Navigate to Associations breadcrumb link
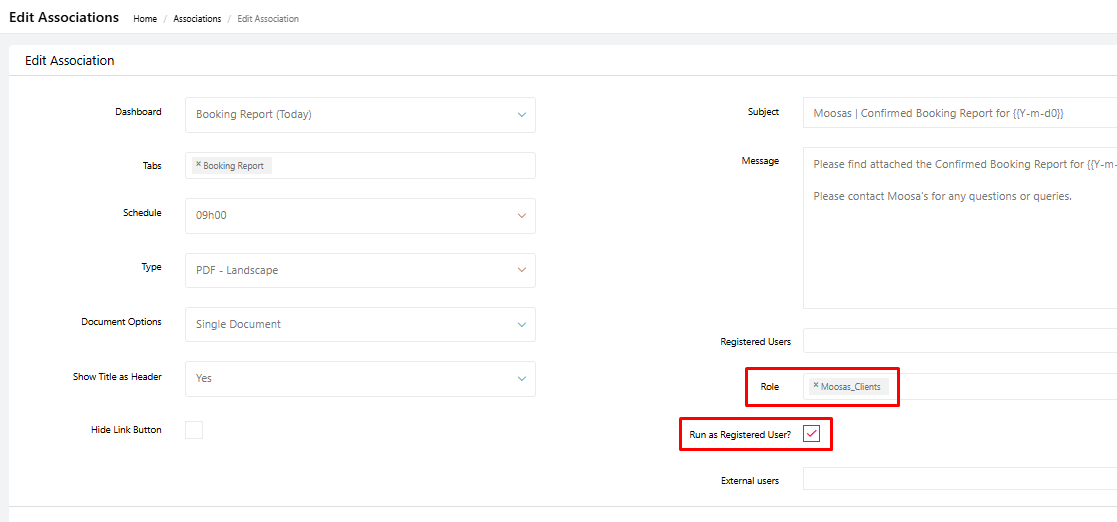The image size is (1117, 522). coord(197,19)
